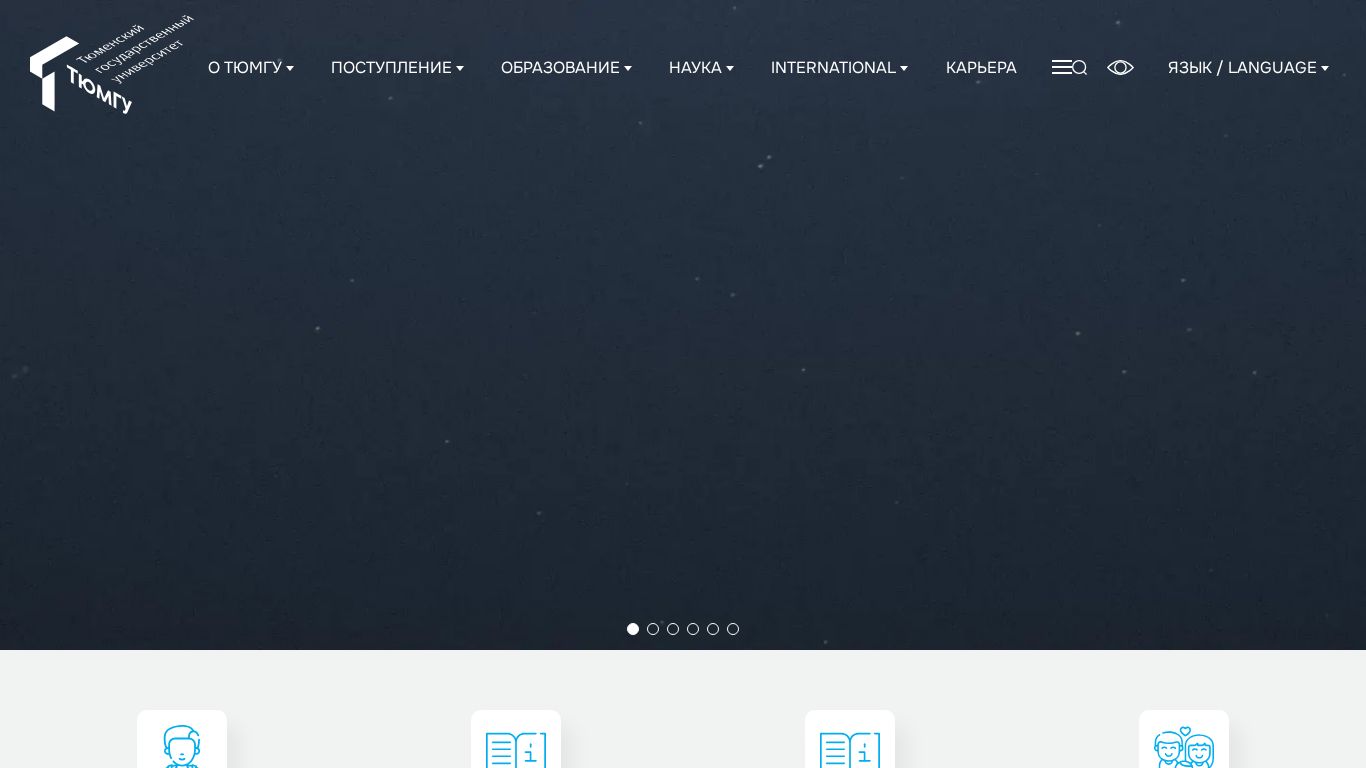
Task: Open the third open-book info icon card
Action: 850,740
